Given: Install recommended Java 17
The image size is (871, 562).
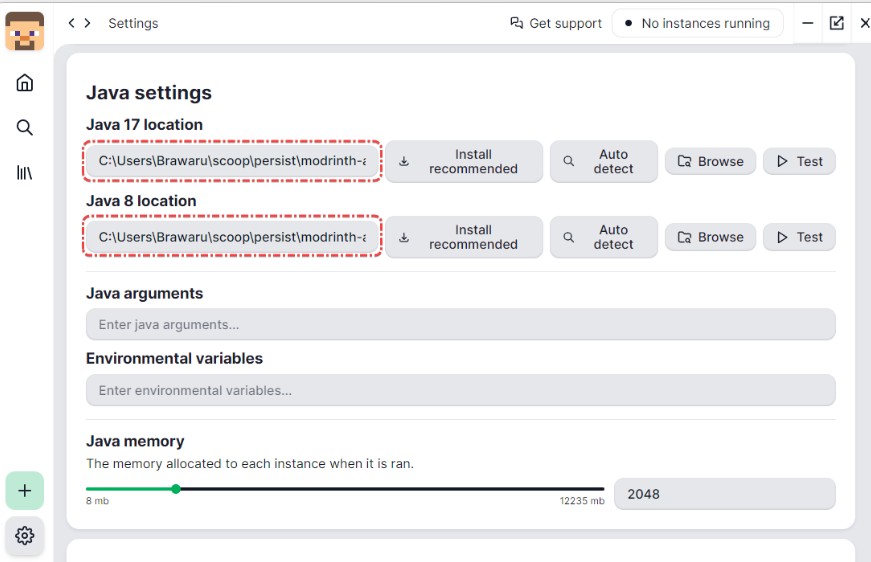Looking at the screenshot, I should [x=464, y=161].
